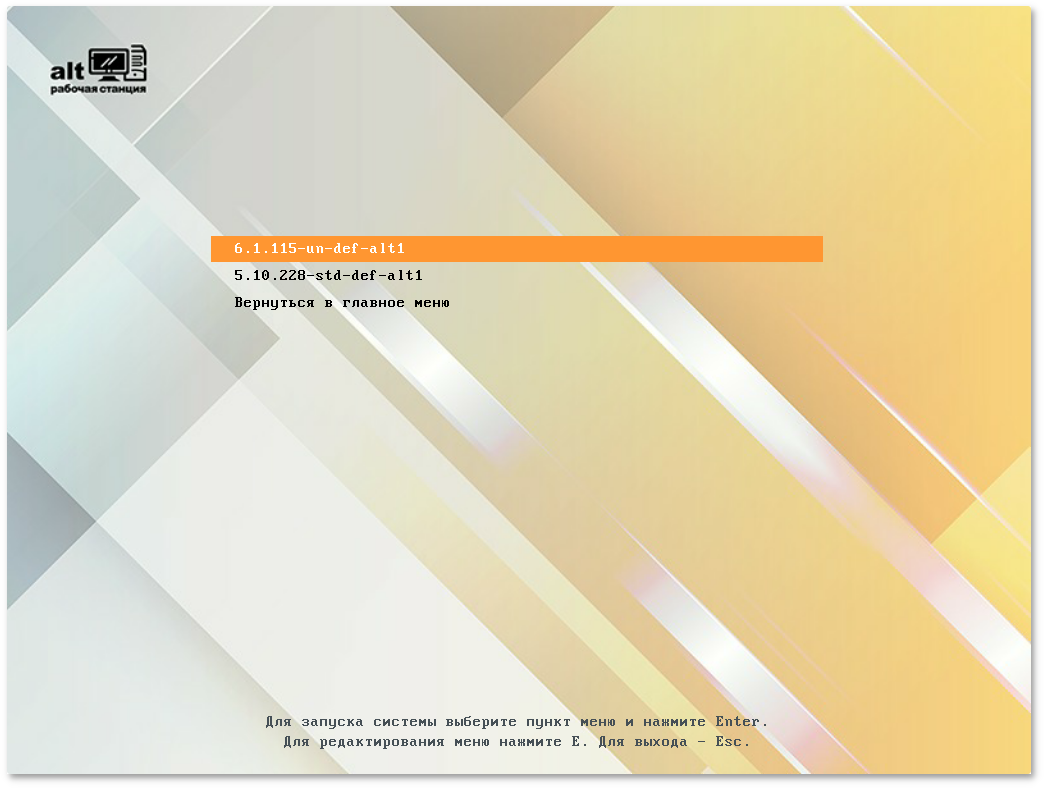The image size is (1044, 788).
Task: Click "Esc." at the end of the hint line
Action: (x=732, y=742)
